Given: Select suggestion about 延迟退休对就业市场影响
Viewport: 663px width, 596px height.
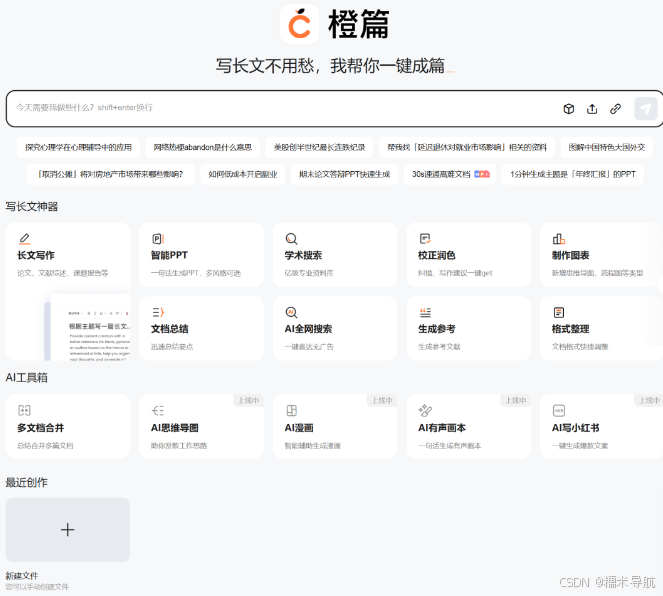Looking at the screenshot, I should coord(467,147).
